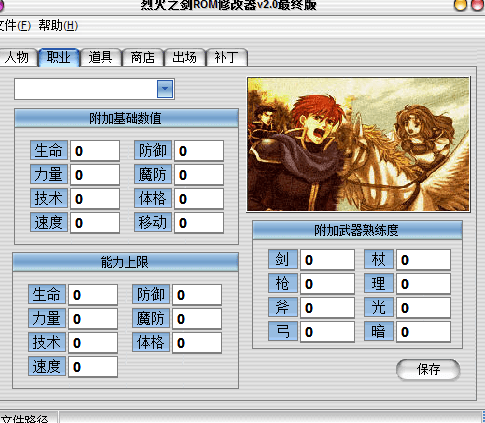The width and height of the screenshot is (485, 423).
Task: Click the class selection combo box field
Action: (x=94, y=89)
